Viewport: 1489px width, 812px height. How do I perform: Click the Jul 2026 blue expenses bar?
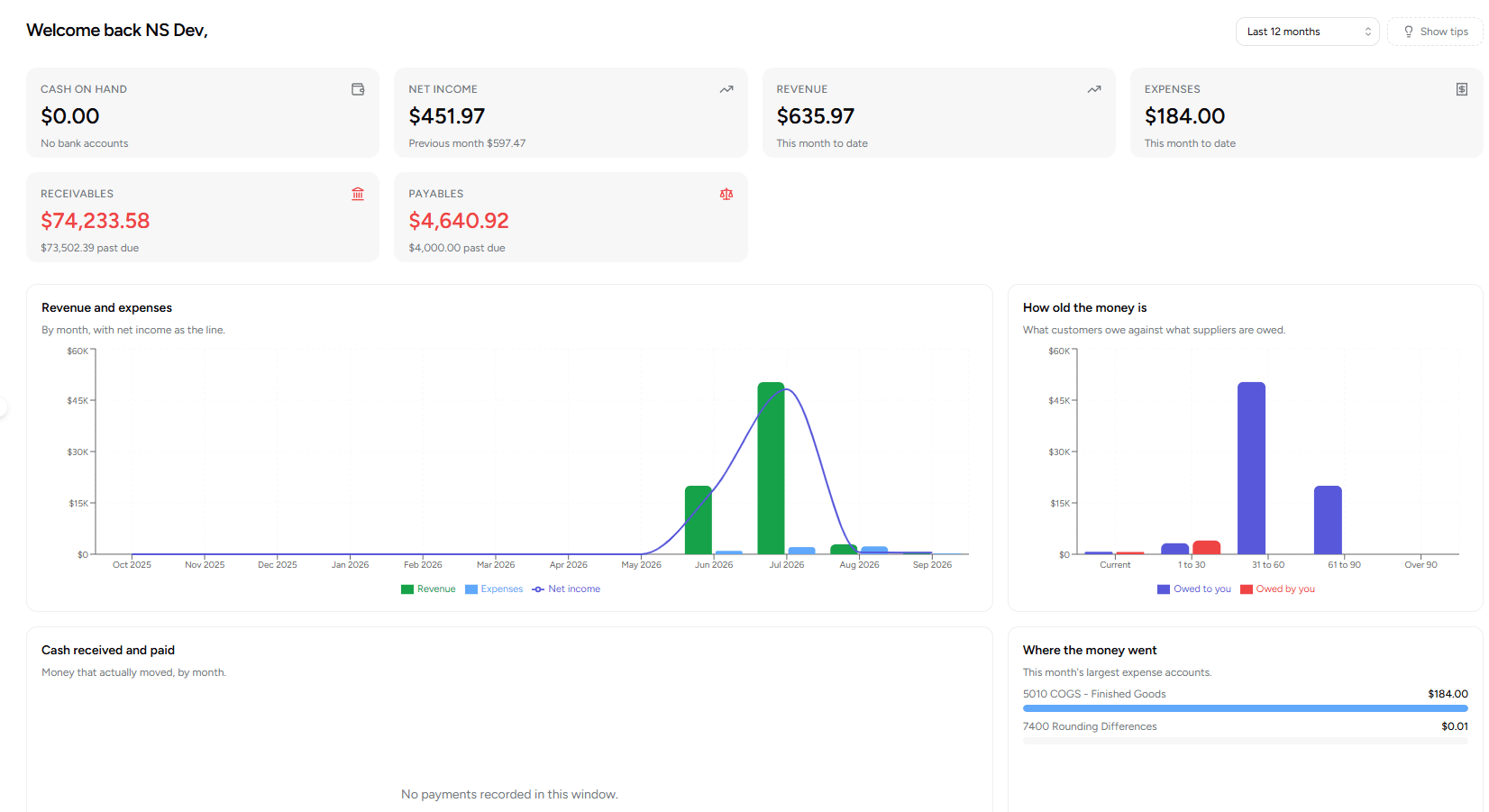[801, 551]
